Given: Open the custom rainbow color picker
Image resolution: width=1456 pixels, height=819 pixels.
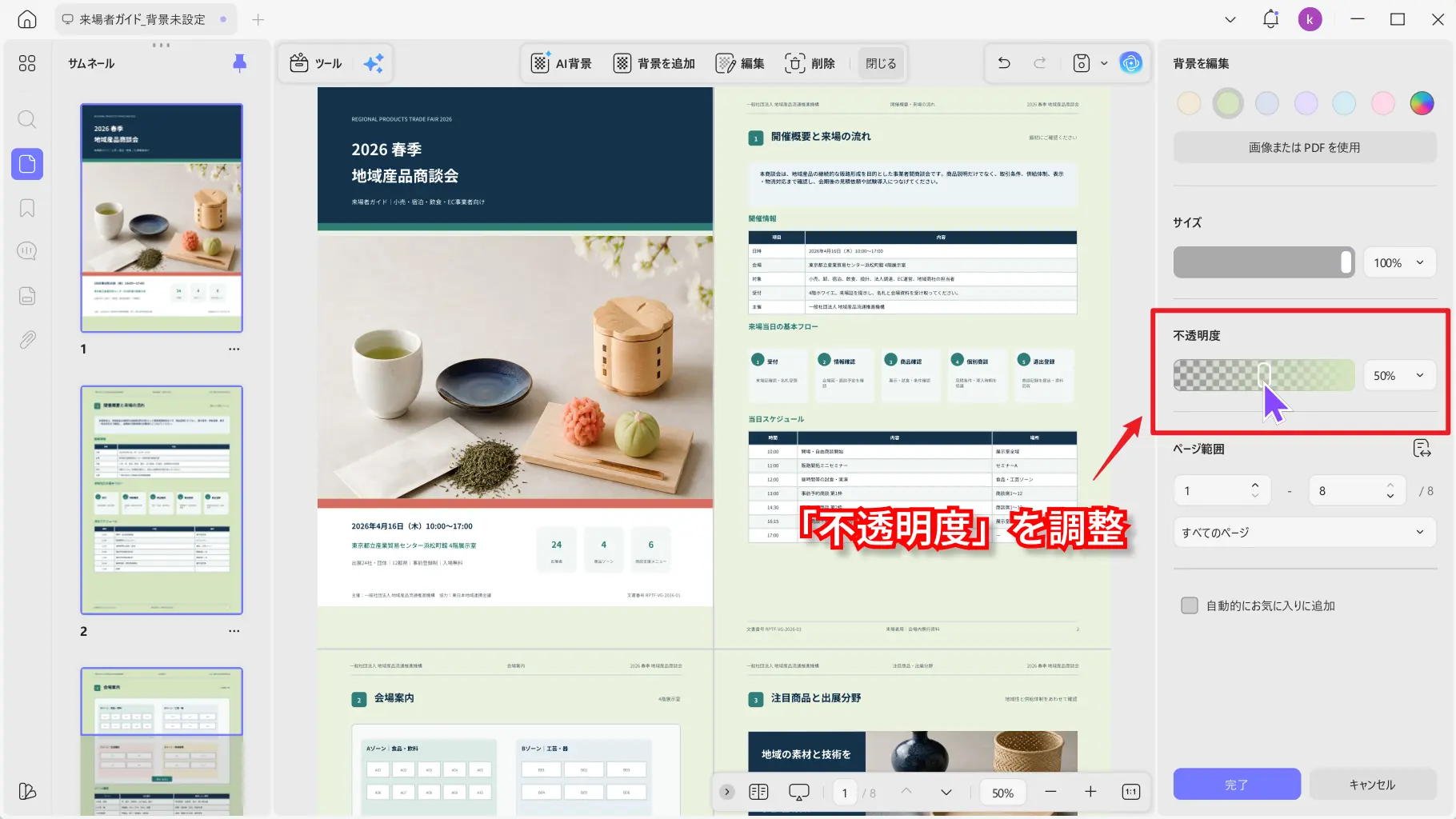Looking at the screenshot, I should (x=1422, y=102).
